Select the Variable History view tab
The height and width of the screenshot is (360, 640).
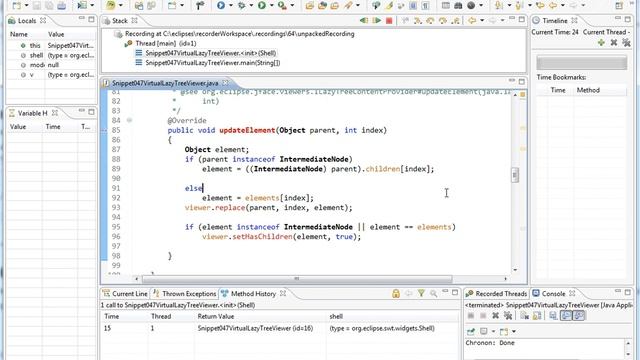33,113
